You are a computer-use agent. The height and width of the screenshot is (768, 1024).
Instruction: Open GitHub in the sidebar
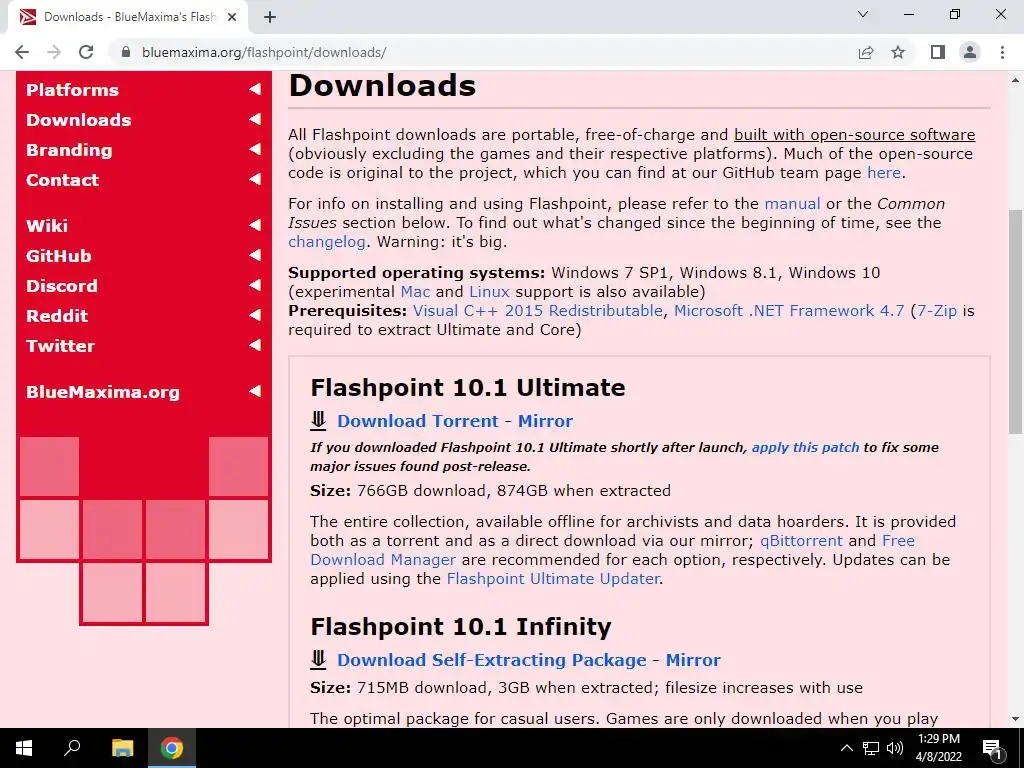pyautogui.click(x=59, y=256)
